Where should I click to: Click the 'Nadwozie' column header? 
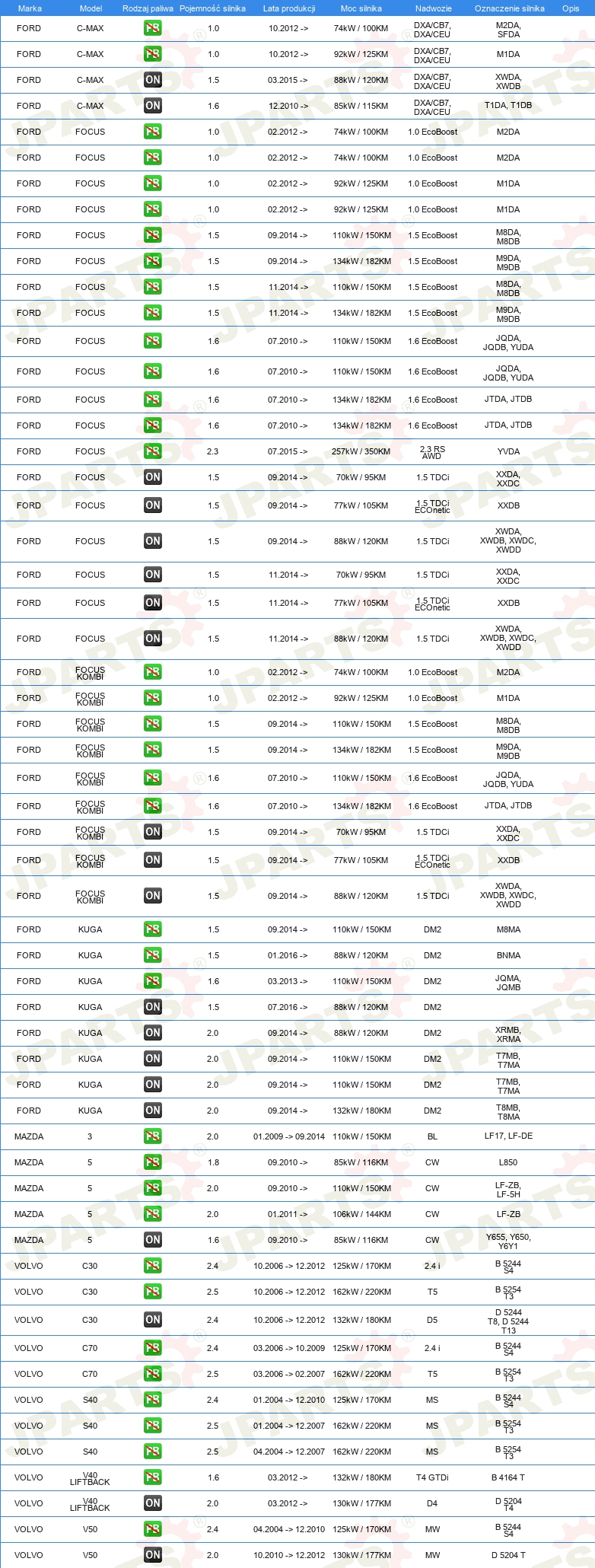pos(434,8)
